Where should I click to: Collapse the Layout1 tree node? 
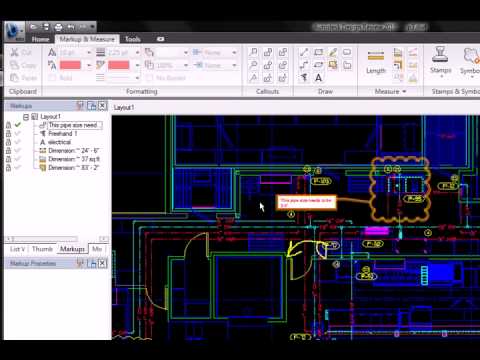pyautogui.click(x=26, y=117)
